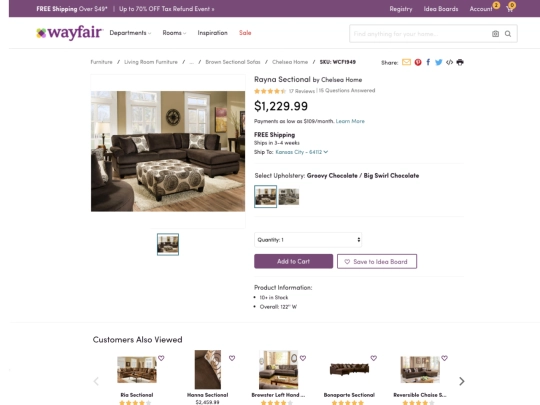Expand the Departments menu
This screenshot has width=540, height=405.
click(130, 33)
